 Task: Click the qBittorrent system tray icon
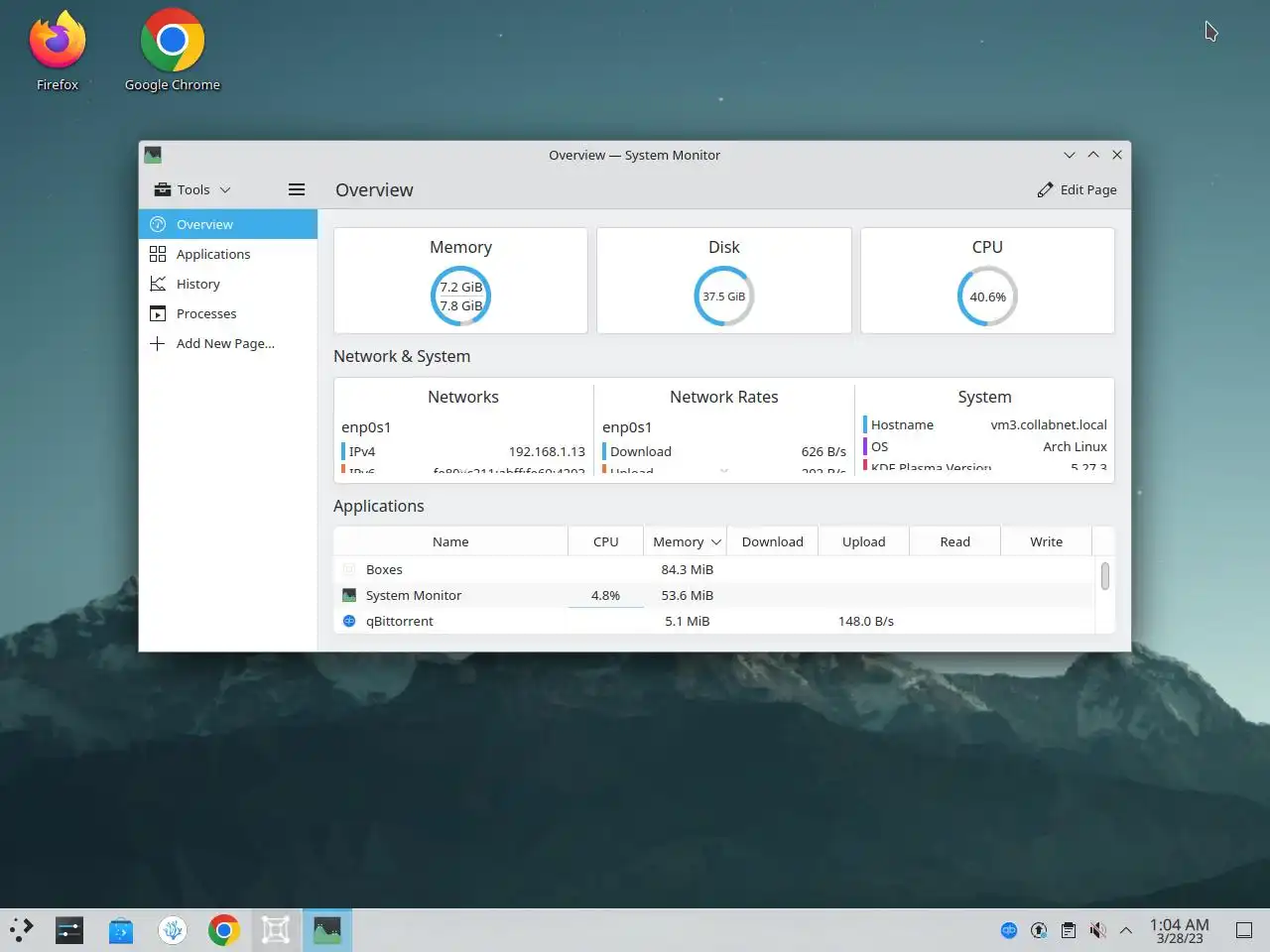(x=1009, y=930)
